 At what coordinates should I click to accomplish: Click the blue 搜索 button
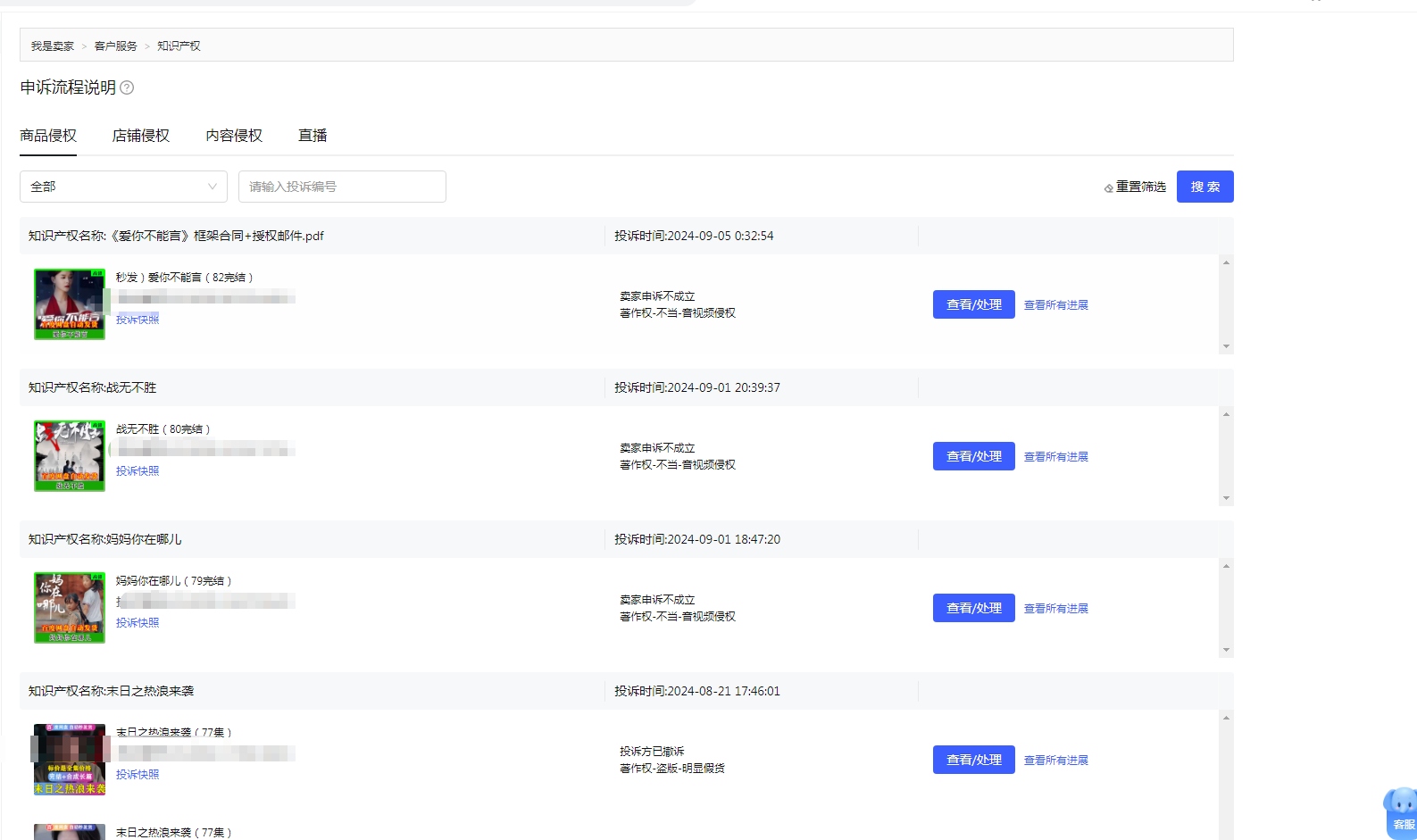(x=1205, y=187)
